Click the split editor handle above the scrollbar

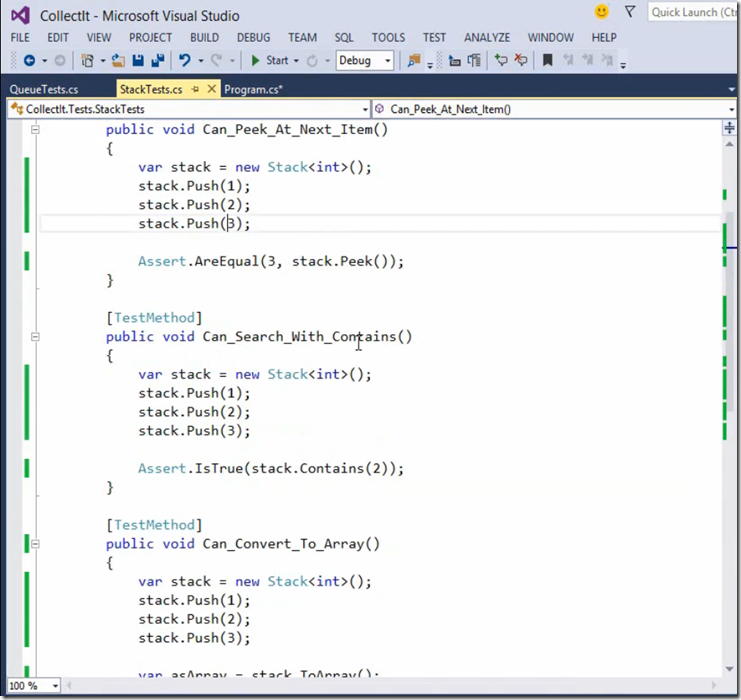730,128
